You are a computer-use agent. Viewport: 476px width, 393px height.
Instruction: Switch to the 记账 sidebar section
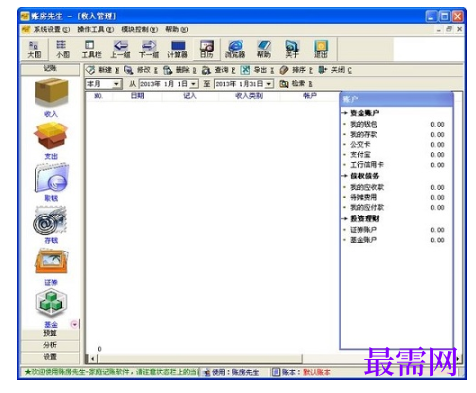(50, 69)
